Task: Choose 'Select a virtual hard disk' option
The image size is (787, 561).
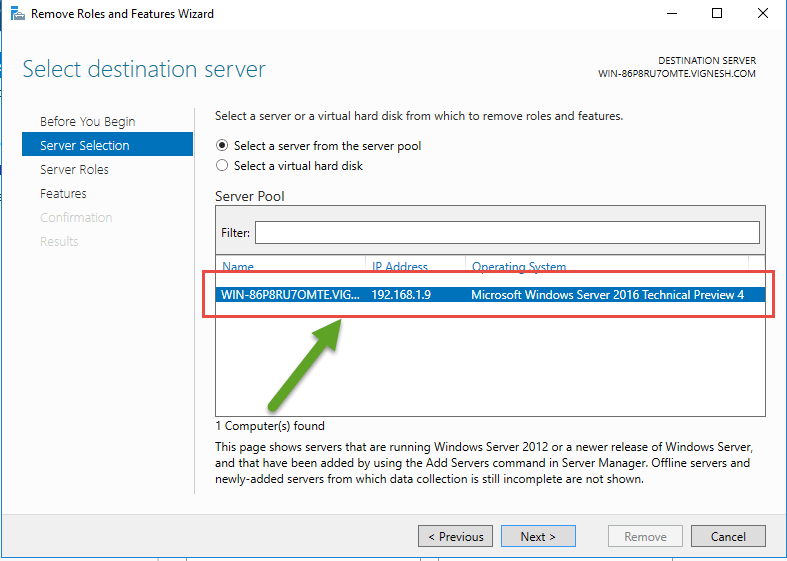Action: pyautogui.click(x=223, y=166)
